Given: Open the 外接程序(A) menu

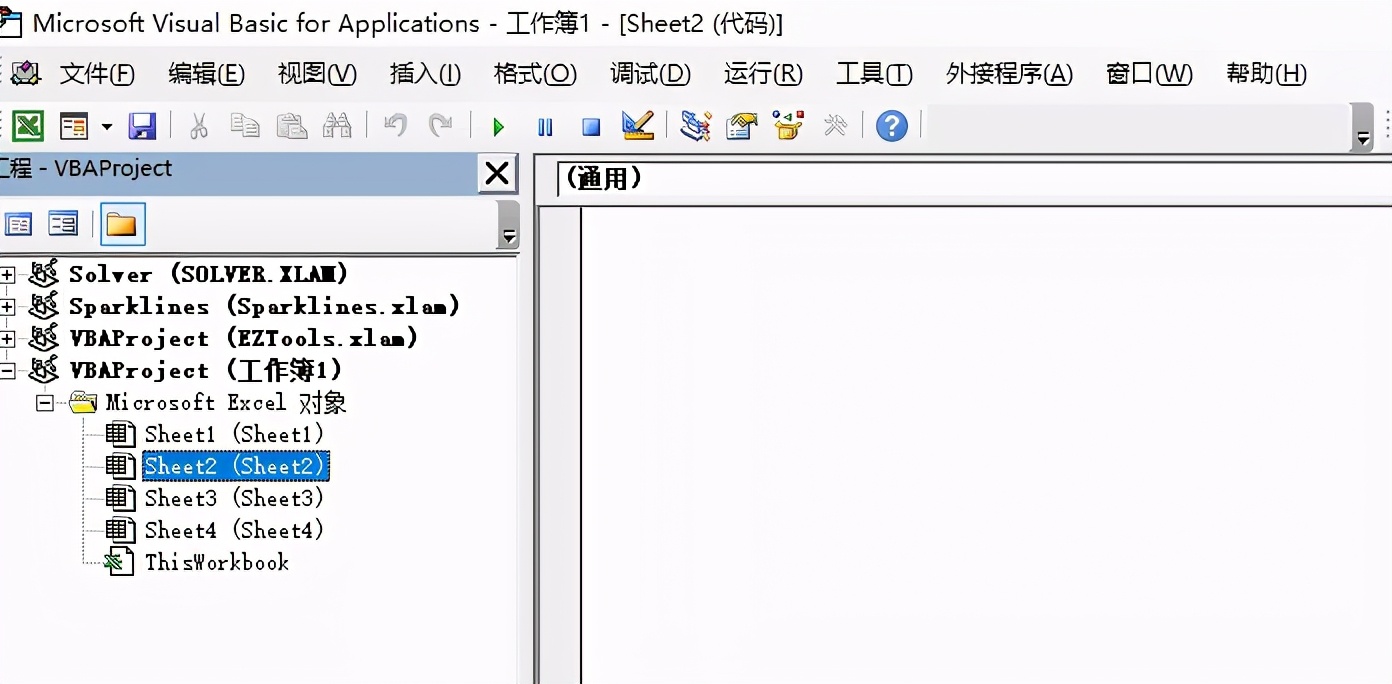Looking at the screenshot, I should (x=1009, y=74).
